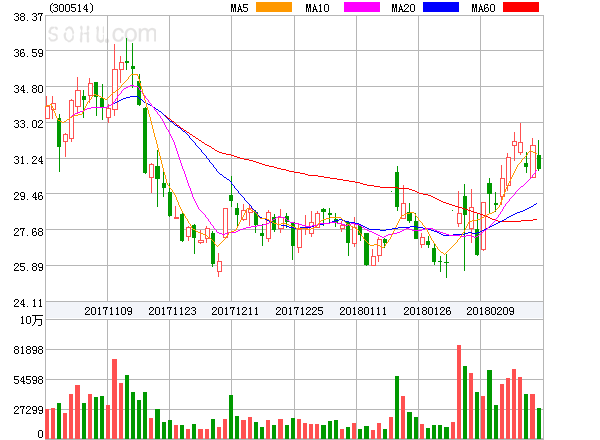This screenshot has width=600, height=440.
Task: Click the 81898 volume axis label
Action: [28, 350]
